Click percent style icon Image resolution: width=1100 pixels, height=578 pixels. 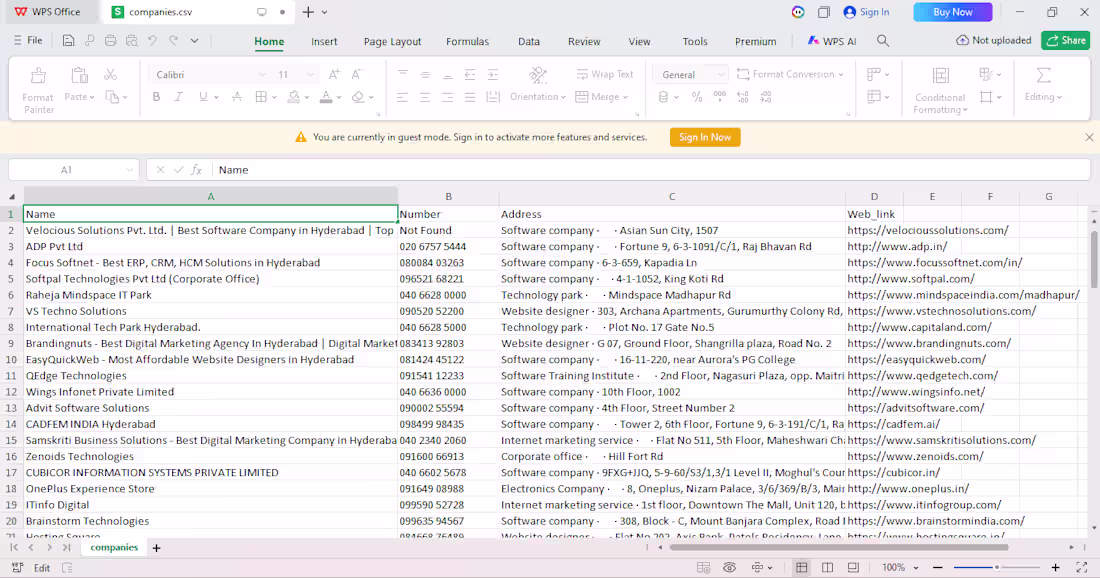pyautogui.click(x=697, y=97)
